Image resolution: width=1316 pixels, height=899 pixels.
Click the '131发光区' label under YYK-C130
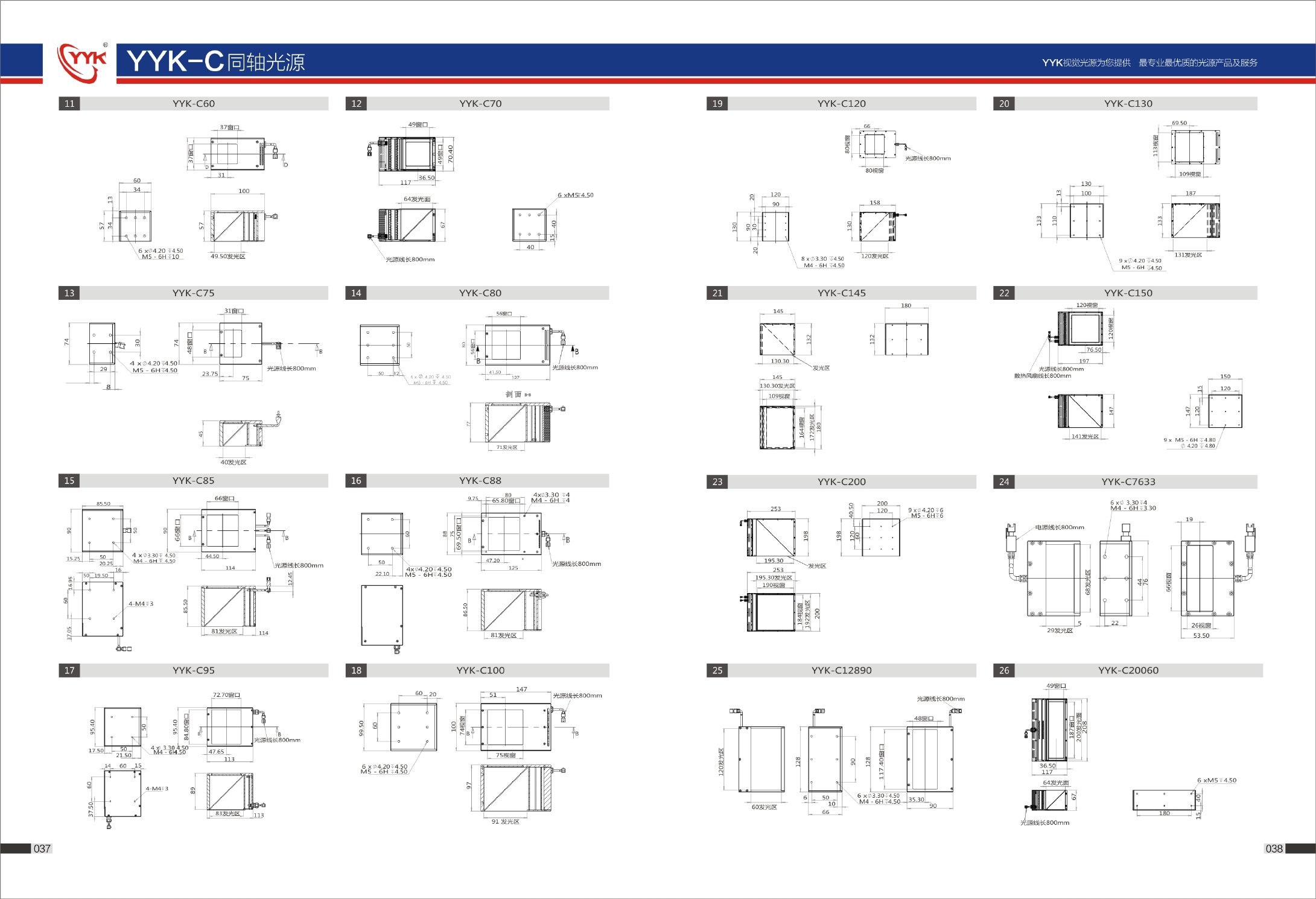coord(1188,255)
